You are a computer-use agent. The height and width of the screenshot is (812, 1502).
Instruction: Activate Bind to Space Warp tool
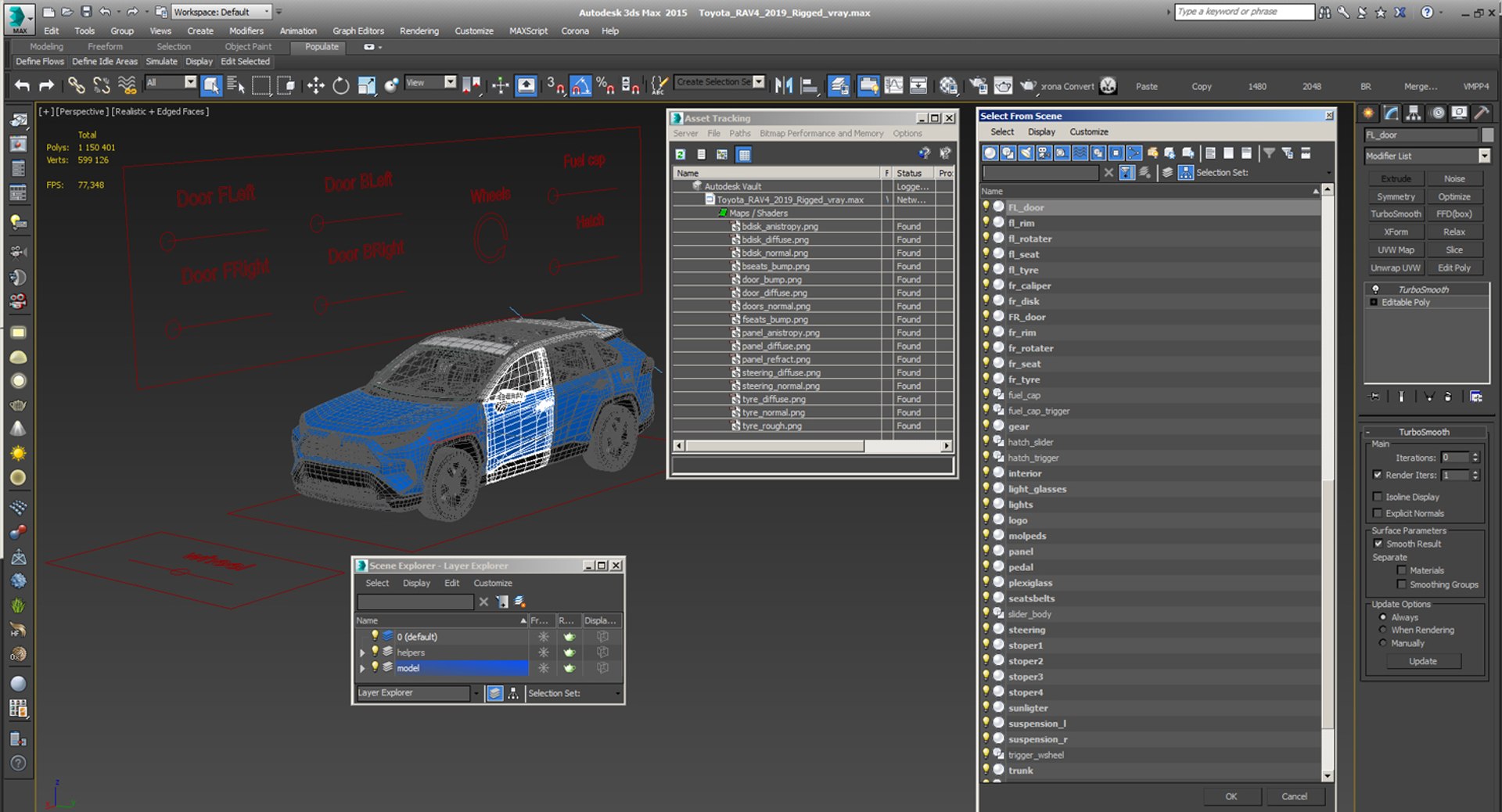point(127,85)
